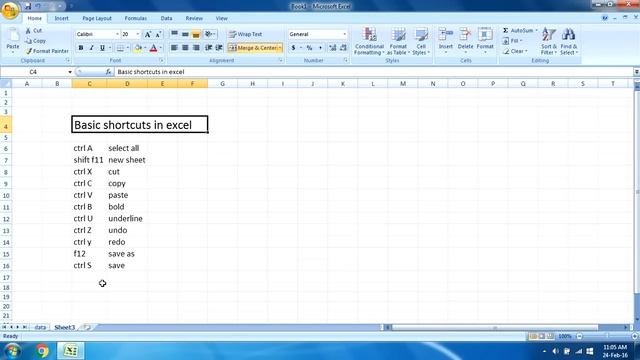The height and width of the screenshot is (360, 640).
Task: Toggle Wrap Text
Action: click(245, 34)
